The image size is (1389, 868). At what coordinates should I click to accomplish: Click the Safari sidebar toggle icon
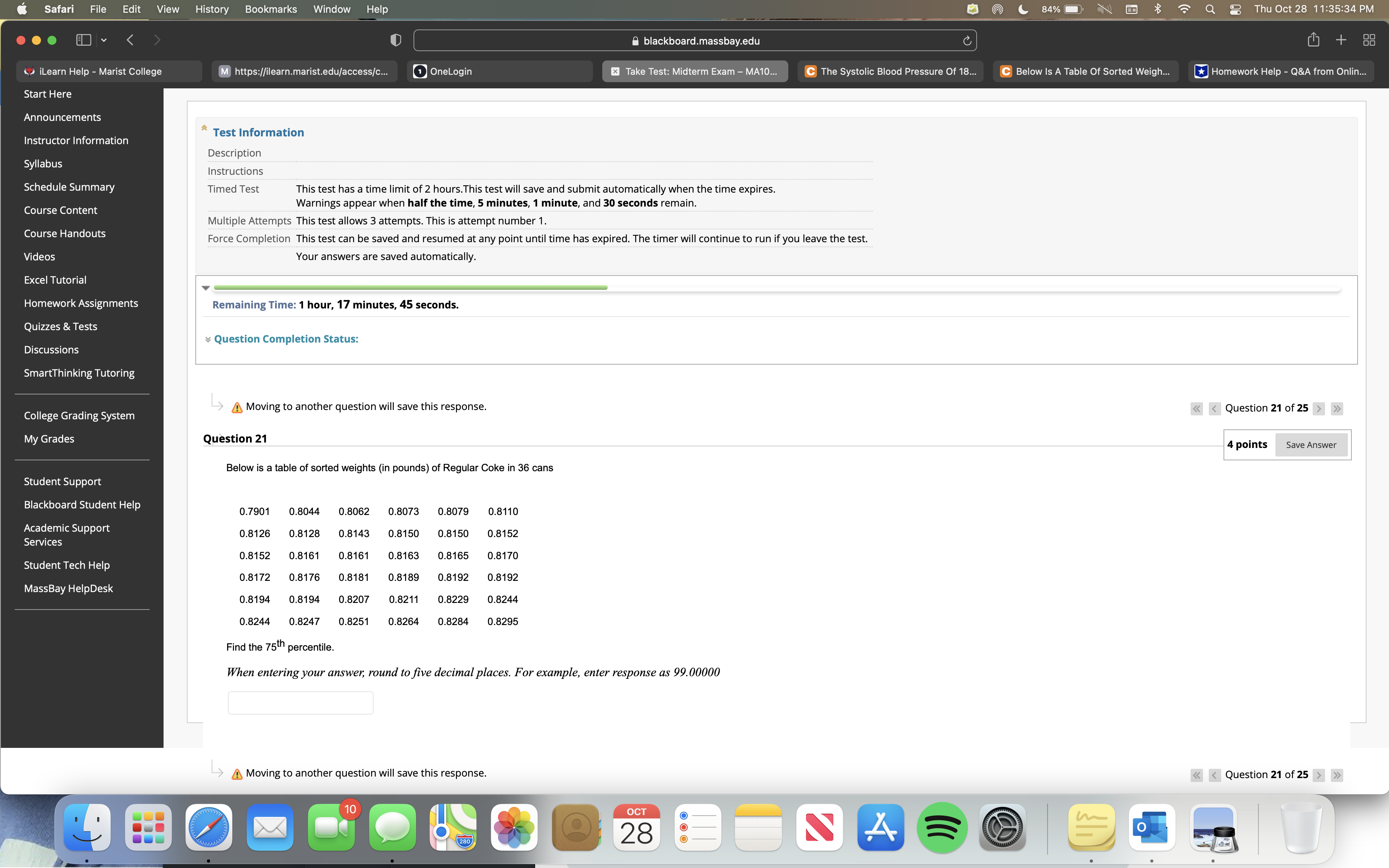click(x=84, y=40)
